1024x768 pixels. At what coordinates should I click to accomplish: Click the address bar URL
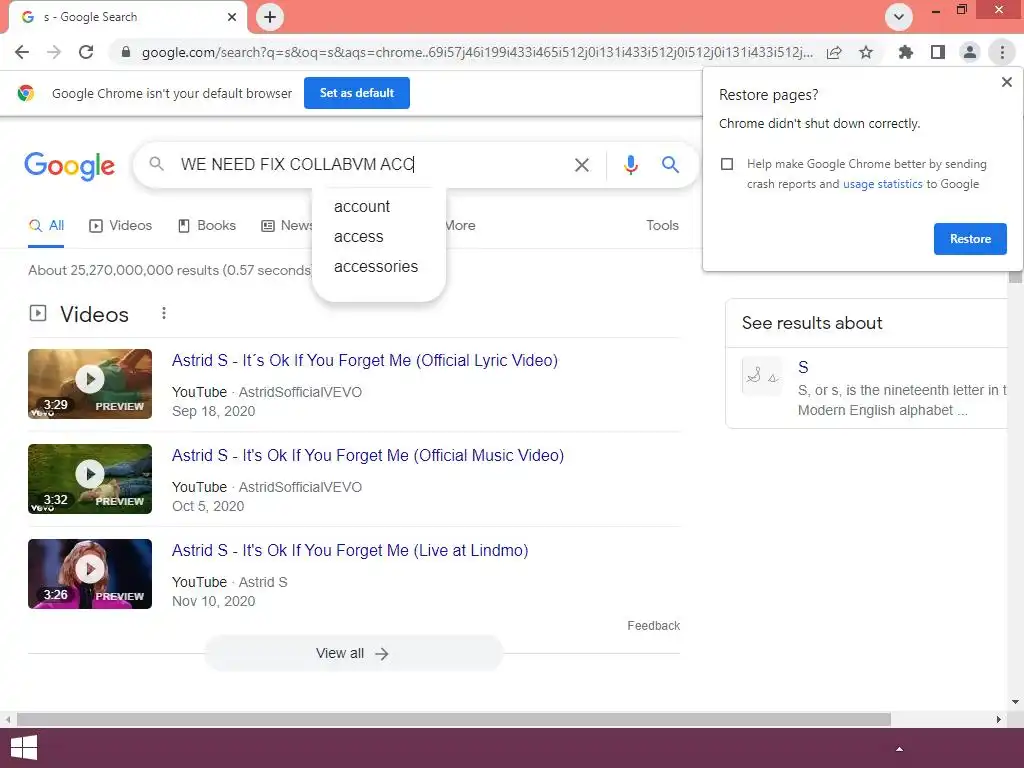tap(477, 52)
